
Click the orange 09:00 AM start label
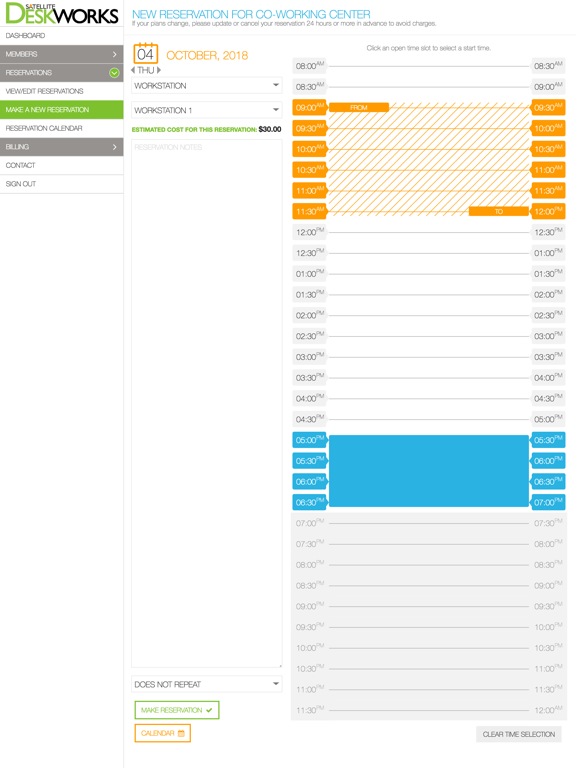[310, 107]
